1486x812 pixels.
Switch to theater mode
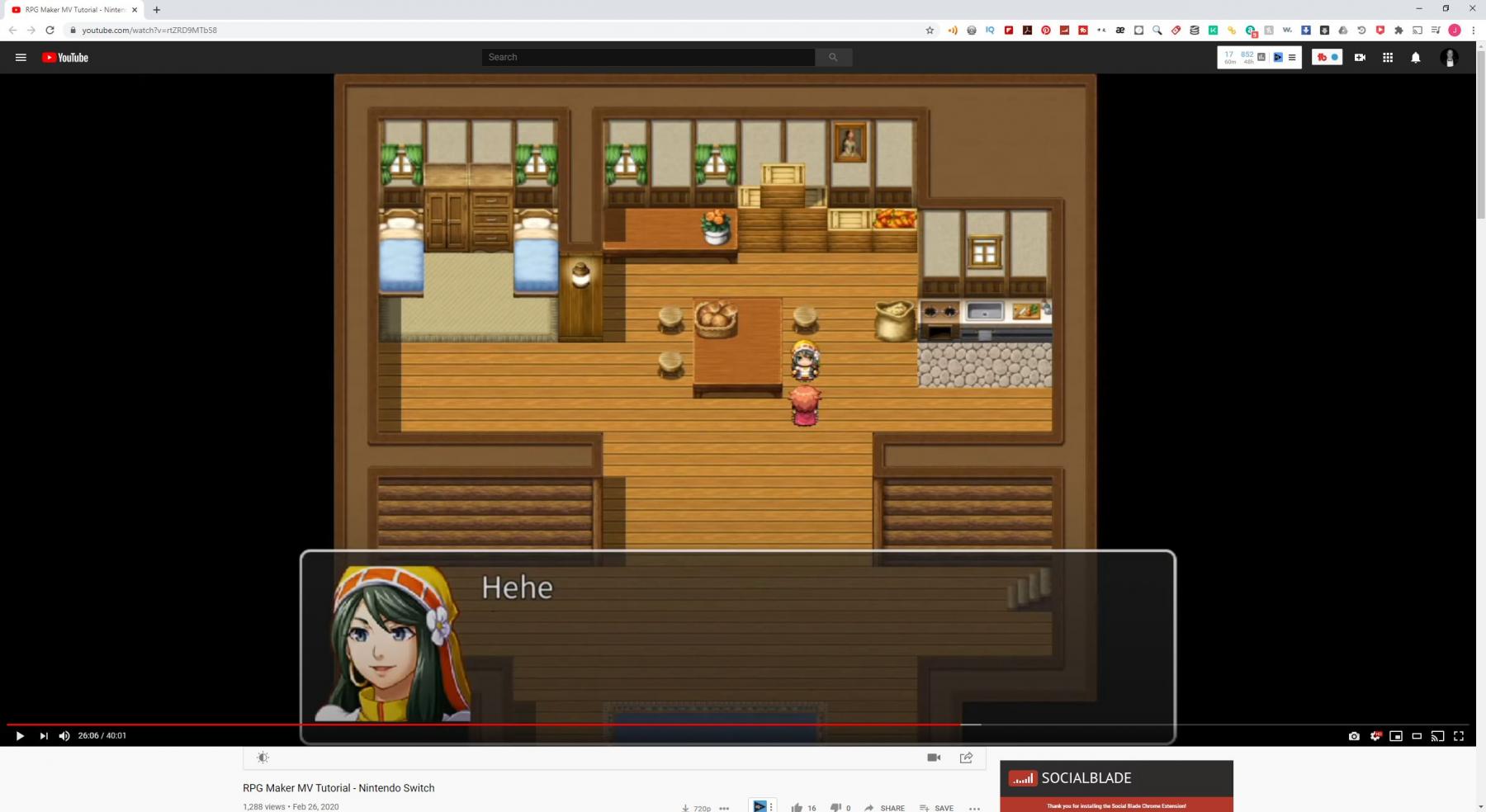coord(1417,736)
